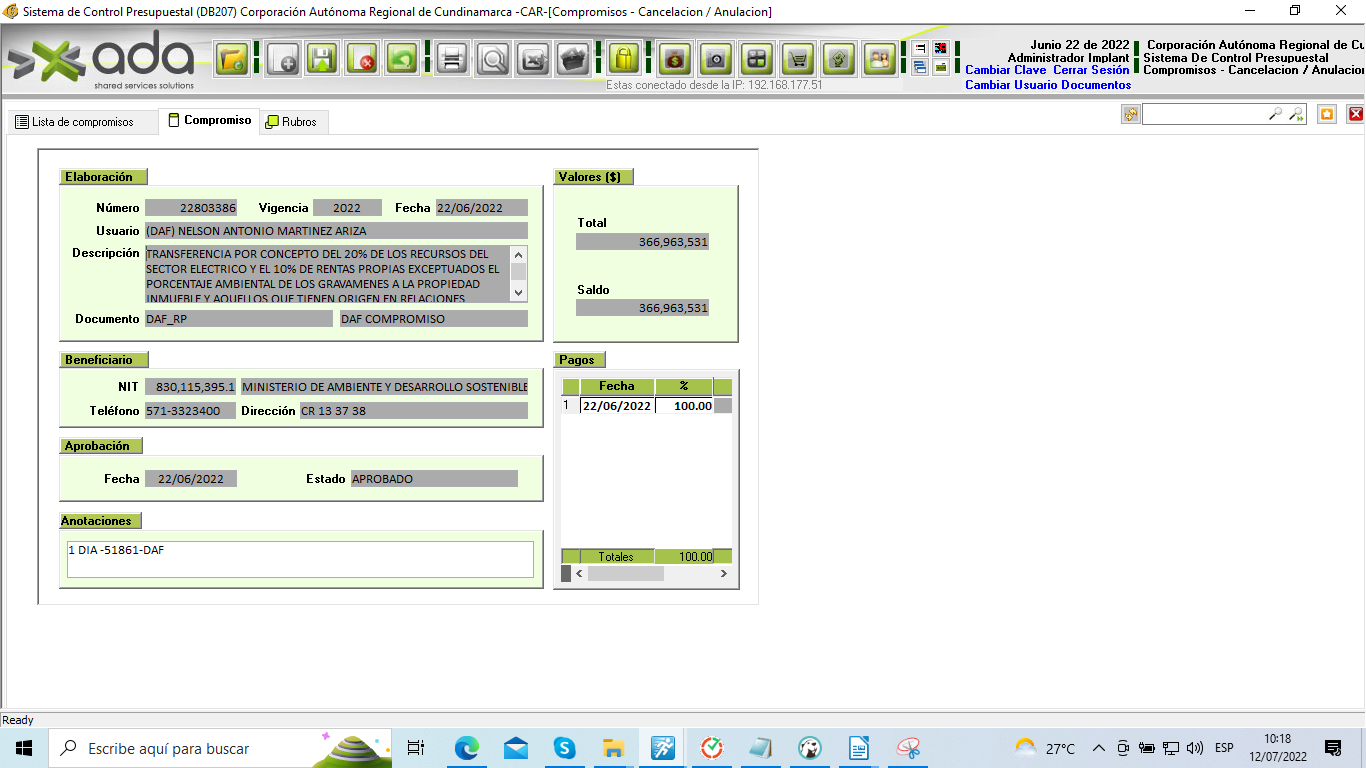Switch to Lista de compromisos tab
Viewport: 1366px width, 768px height.
[74, 122]
